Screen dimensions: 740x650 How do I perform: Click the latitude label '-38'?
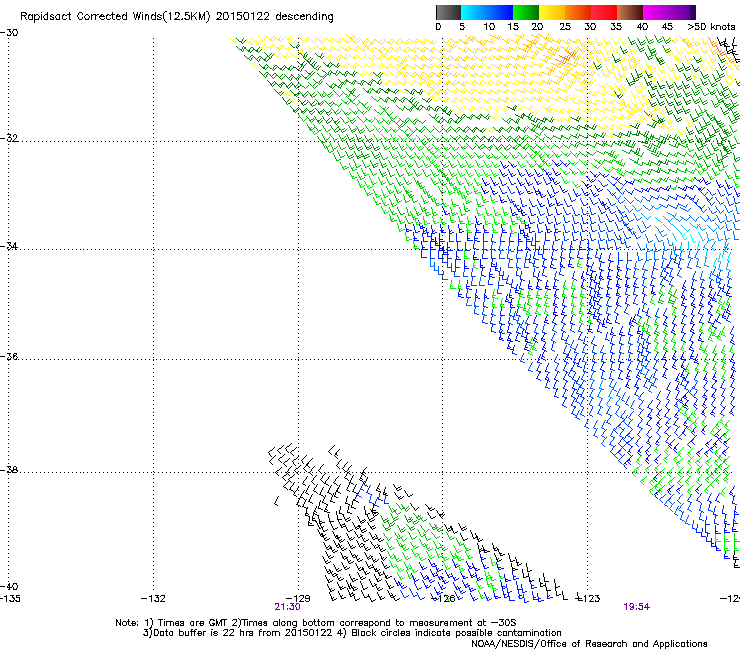tap(9, 470)
